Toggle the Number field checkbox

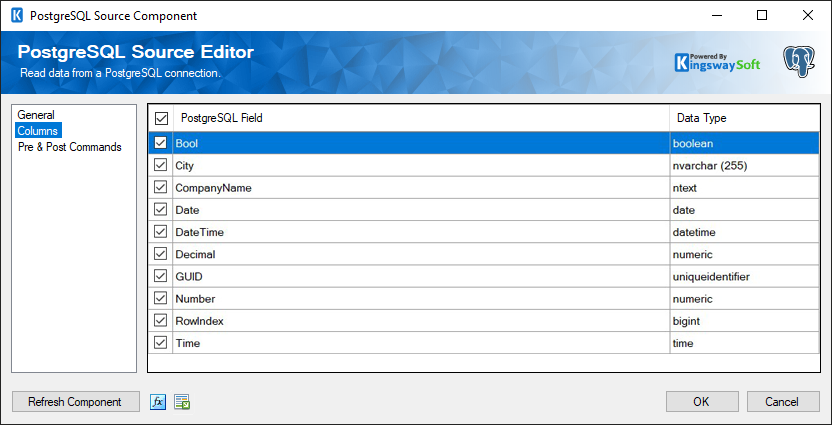(x=160, y=299)
